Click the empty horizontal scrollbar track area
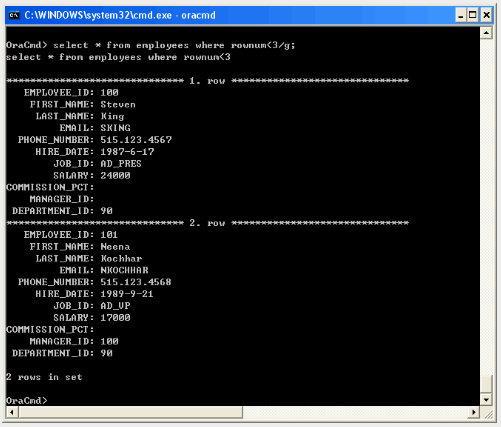This screenshot has width=501, height=427. (x=355, y=412)
